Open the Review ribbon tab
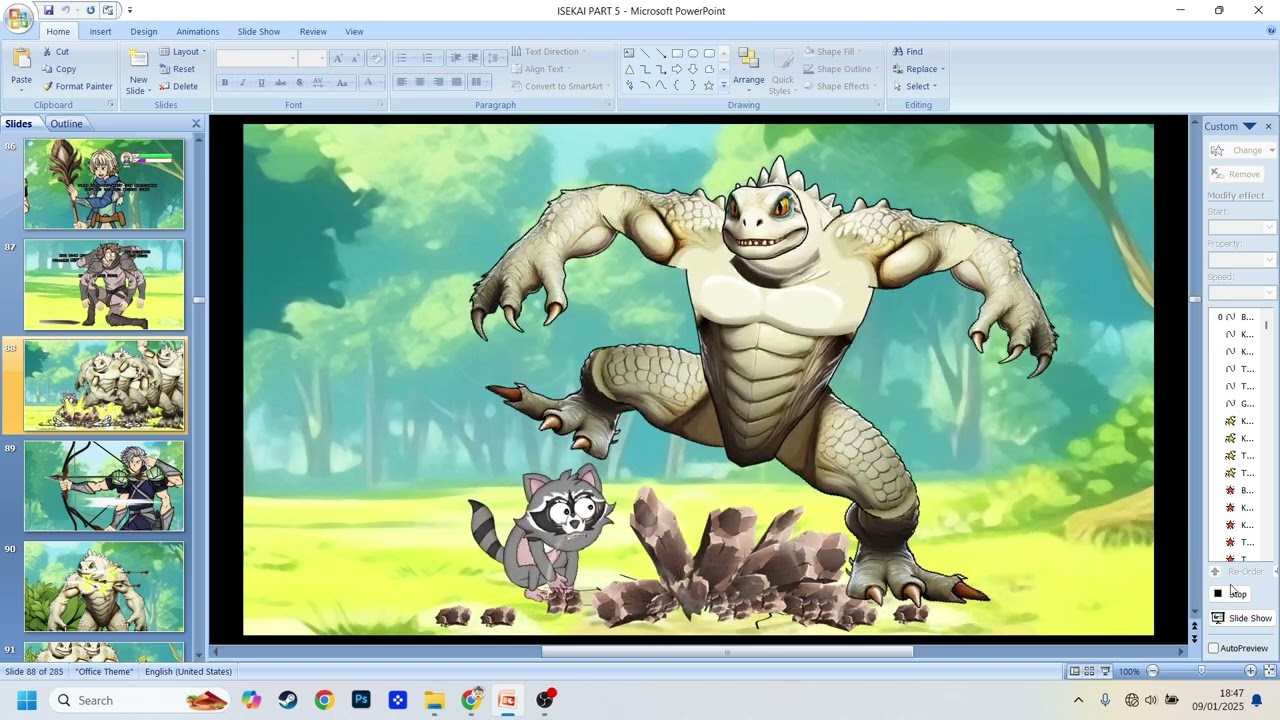The width and height of the screenshot is (1280, 720). [x=313, y=32]
